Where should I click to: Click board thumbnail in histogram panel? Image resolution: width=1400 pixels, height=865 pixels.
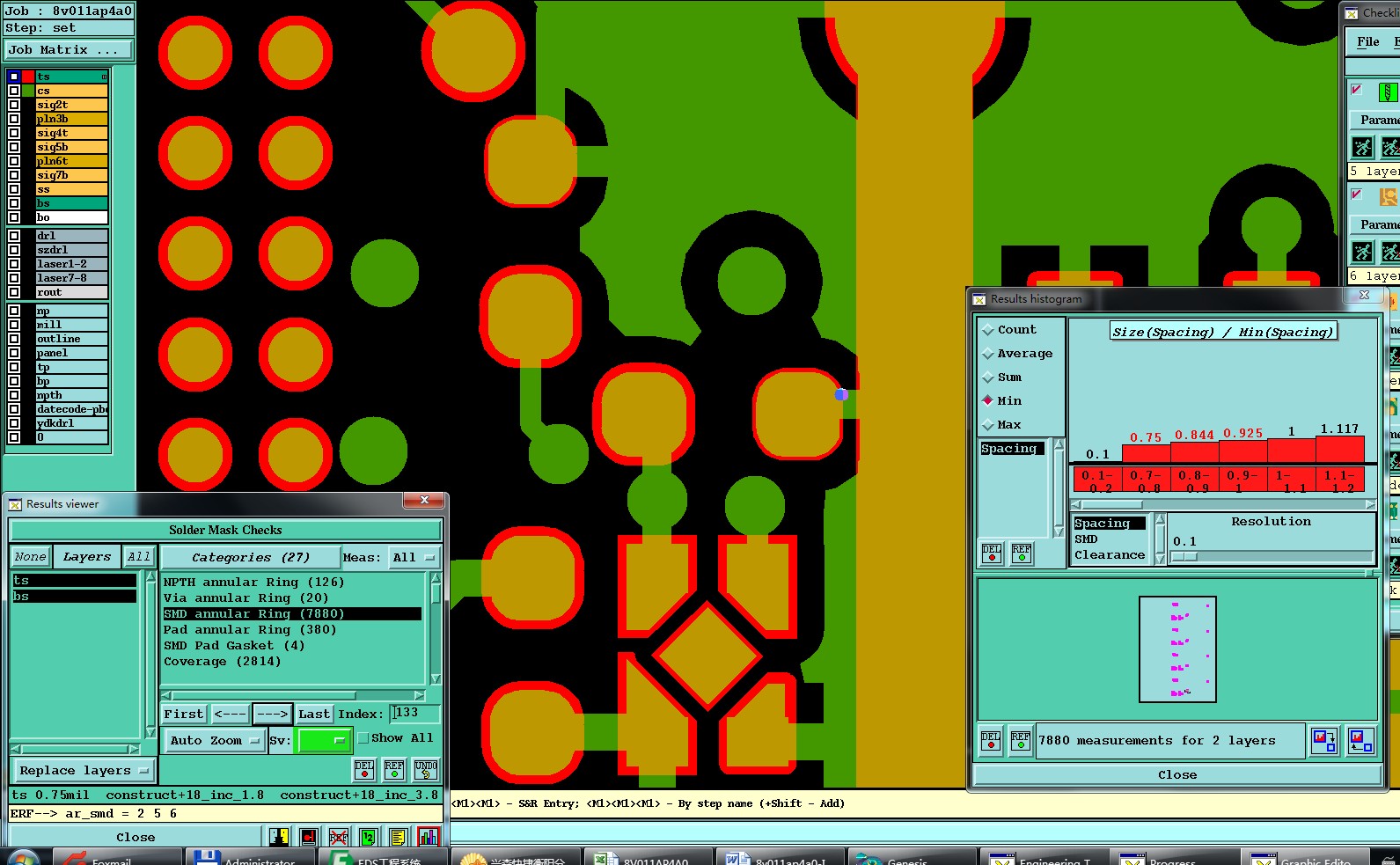(1177, 649)
